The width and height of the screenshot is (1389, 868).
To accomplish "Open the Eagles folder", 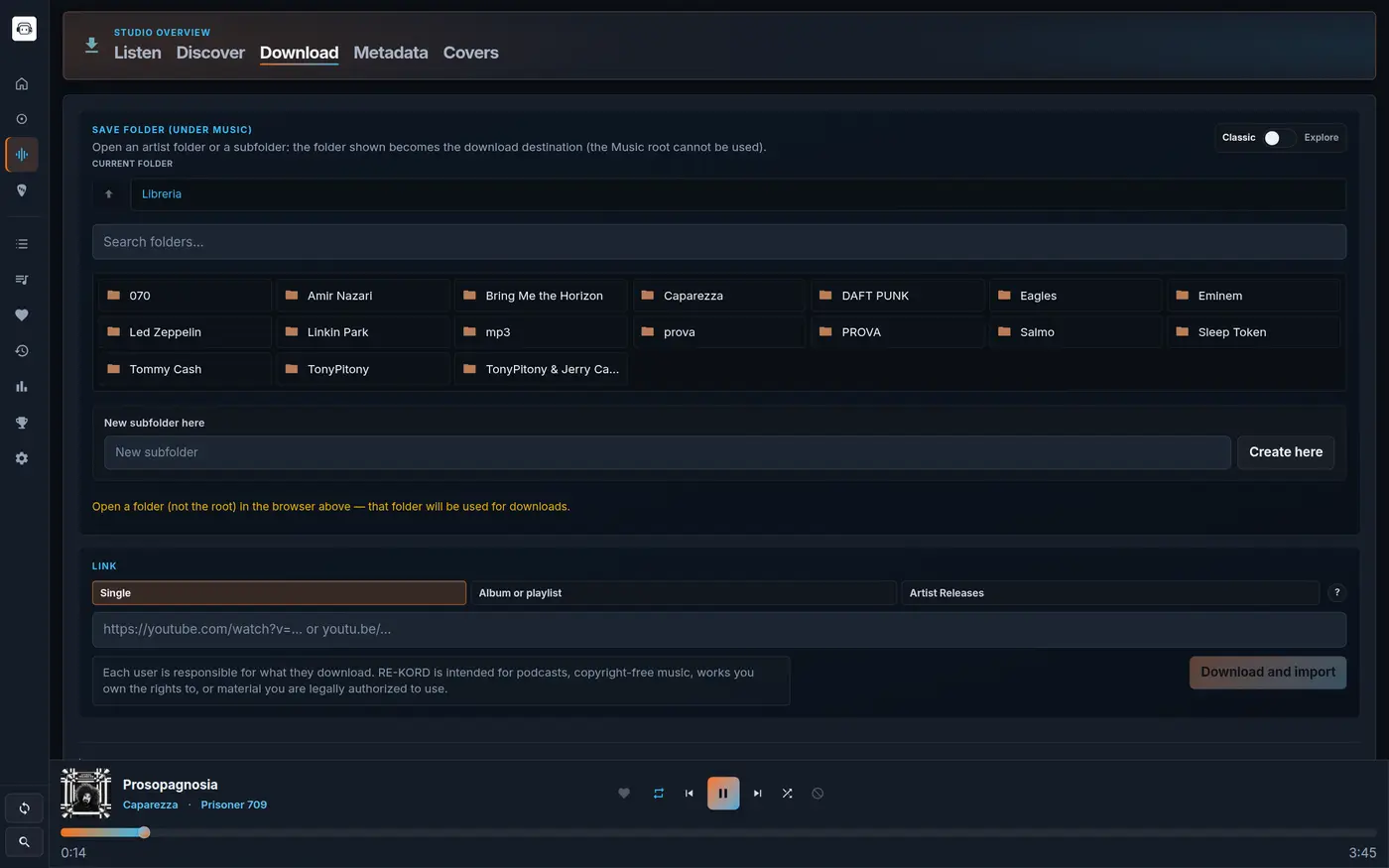I will coord(1075,296).
